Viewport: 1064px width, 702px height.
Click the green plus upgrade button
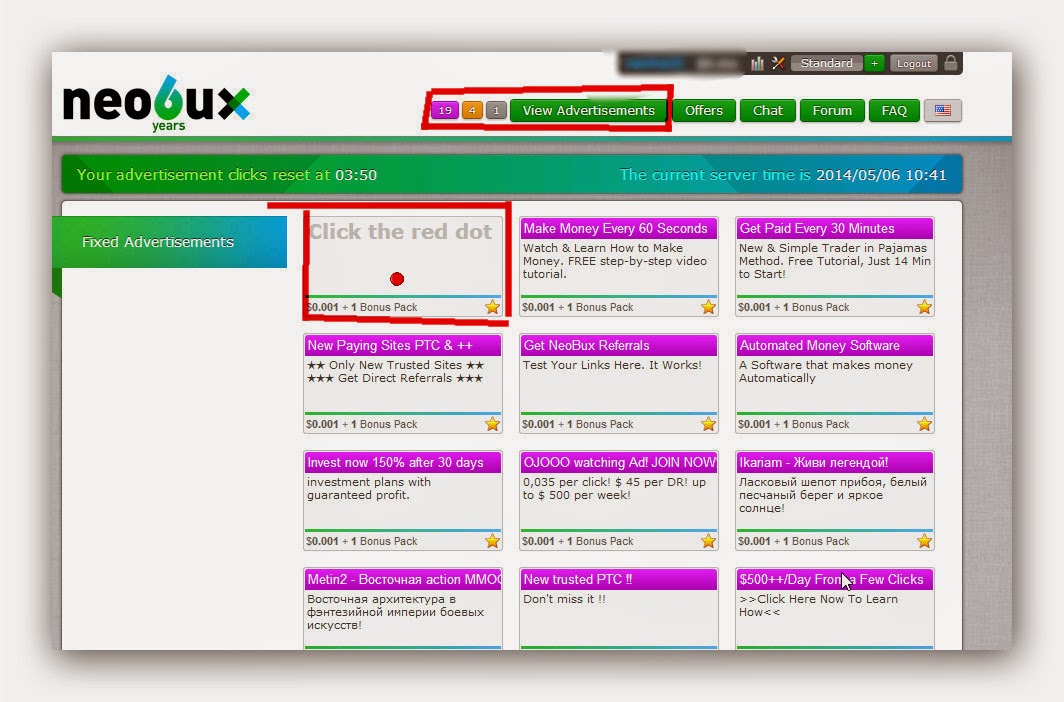point(874,63)
